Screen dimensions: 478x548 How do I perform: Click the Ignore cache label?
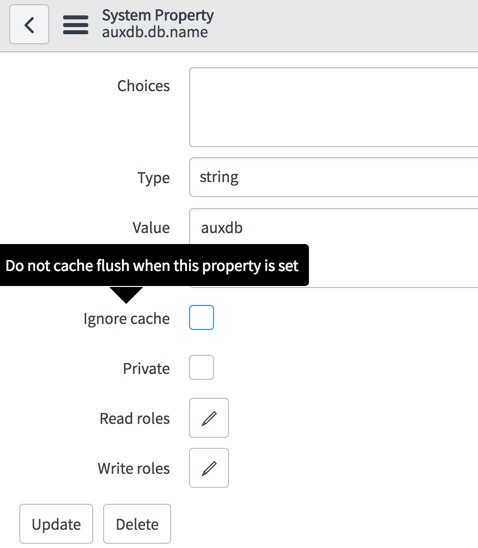[x=126, y=319]
